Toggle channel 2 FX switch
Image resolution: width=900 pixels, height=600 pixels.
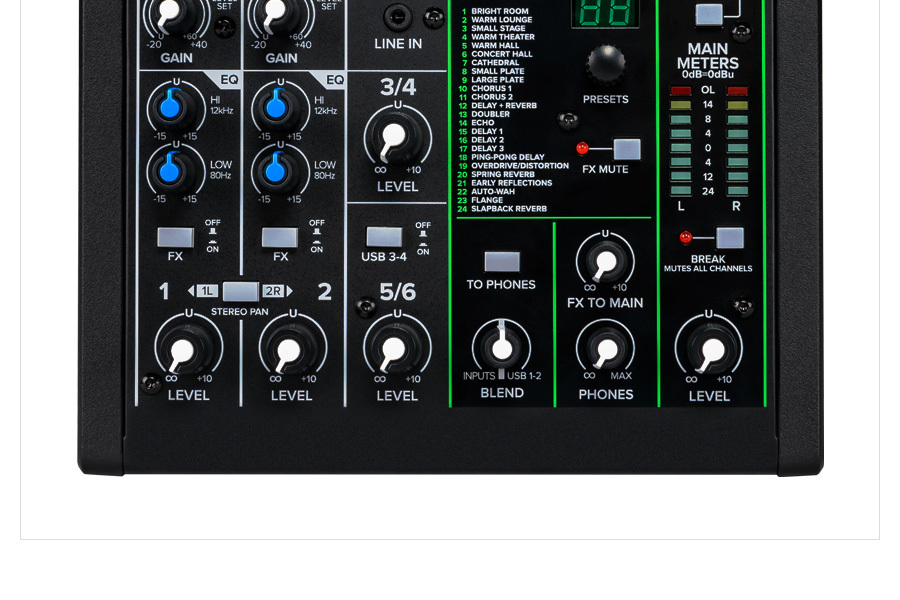pyautogui.click(x=280, y=237)
